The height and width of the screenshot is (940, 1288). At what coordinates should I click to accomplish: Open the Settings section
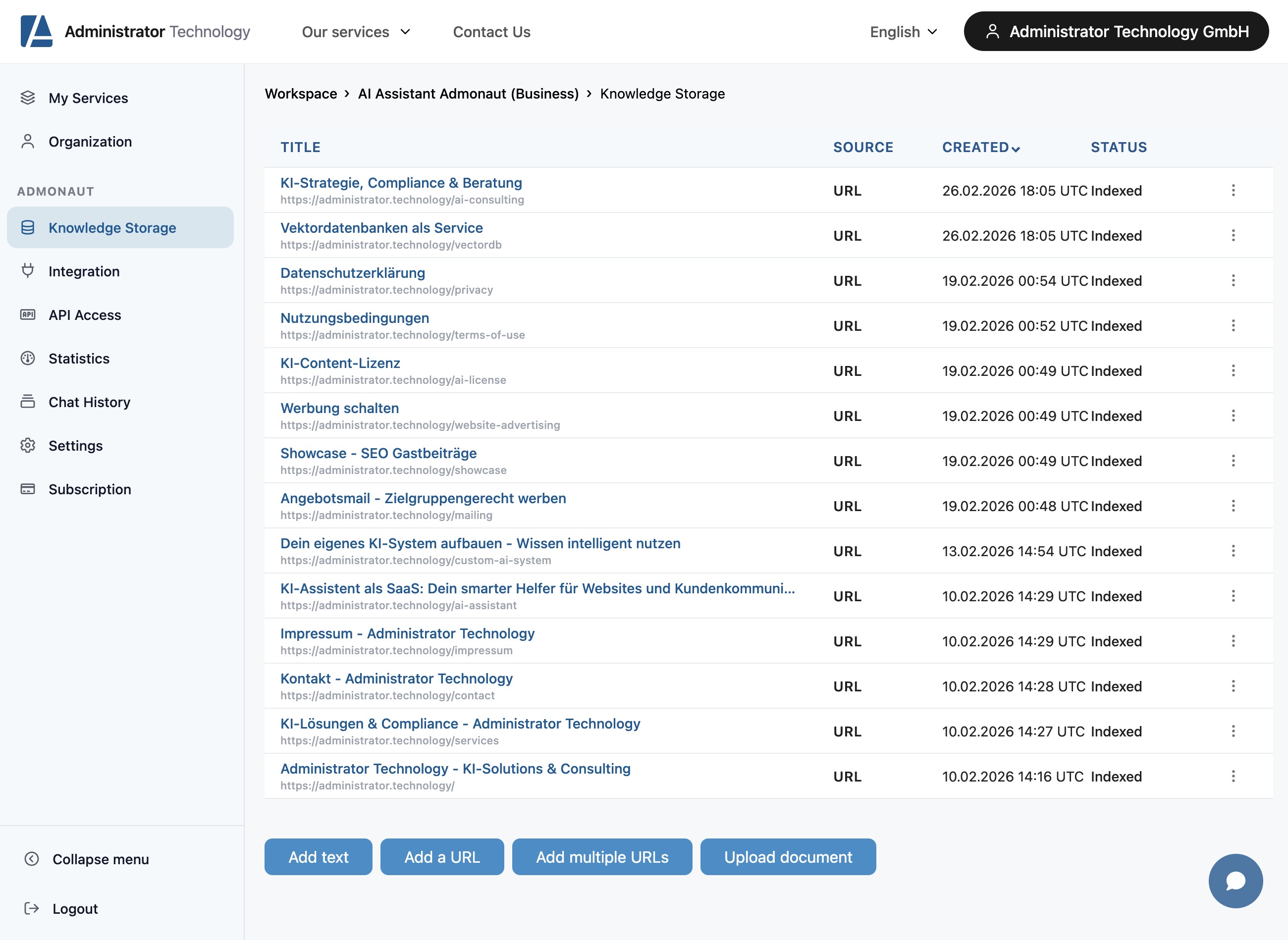(76, 446)
